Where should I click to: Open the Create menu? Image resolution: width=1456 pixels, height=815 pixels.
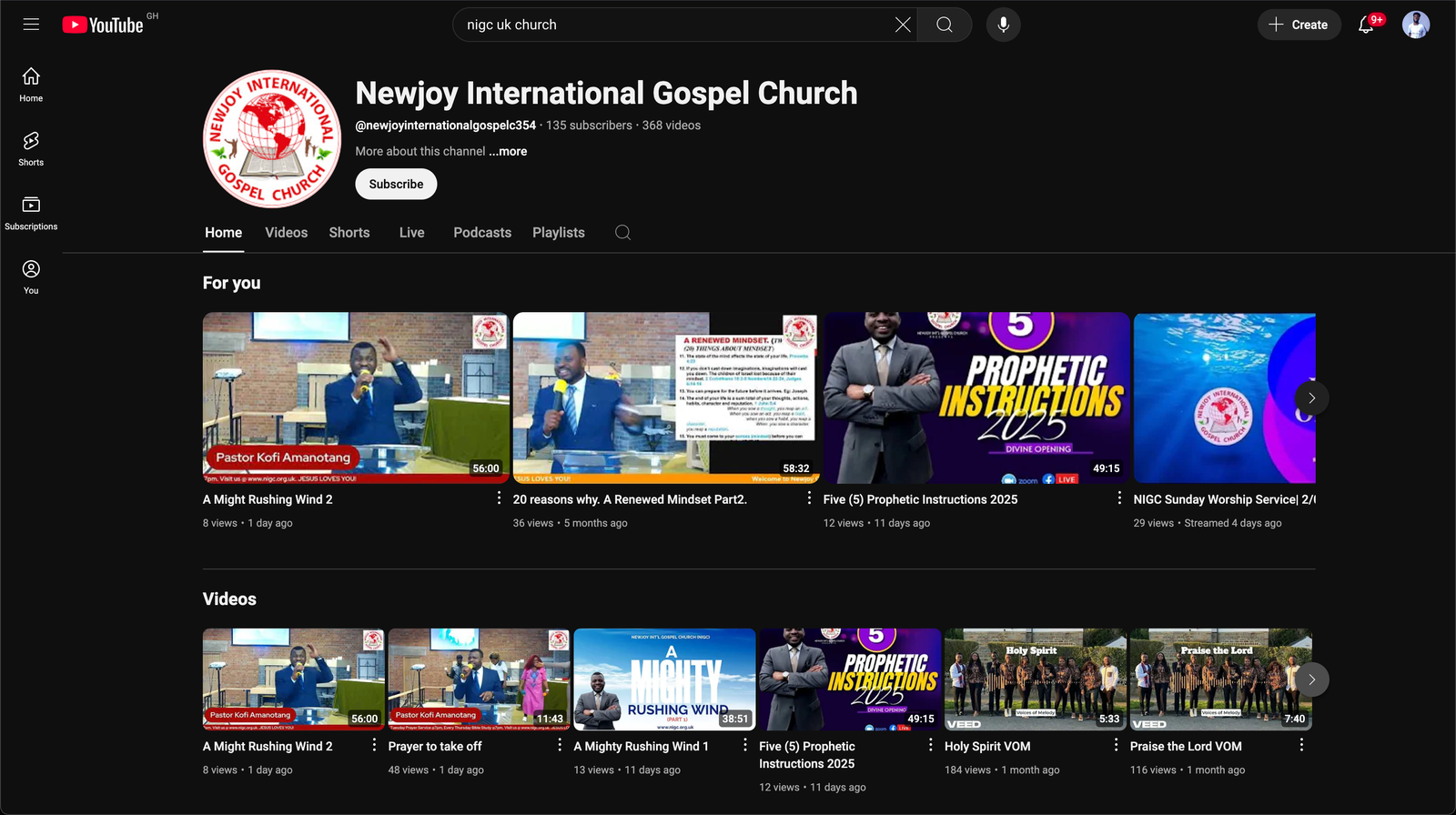[1299, 25]
